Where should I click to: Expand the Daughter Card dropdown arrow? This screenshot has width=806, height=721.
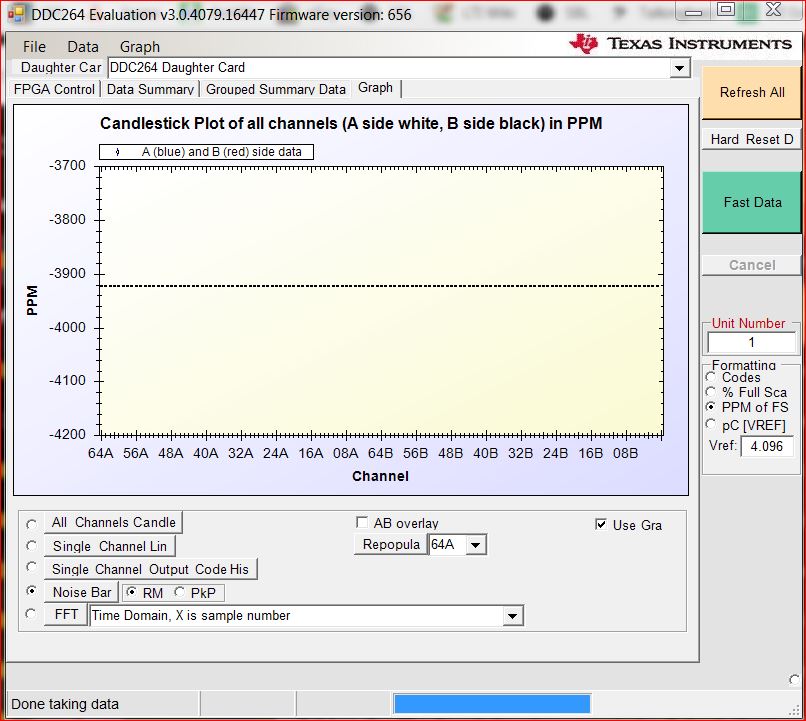tap(679, 68)
